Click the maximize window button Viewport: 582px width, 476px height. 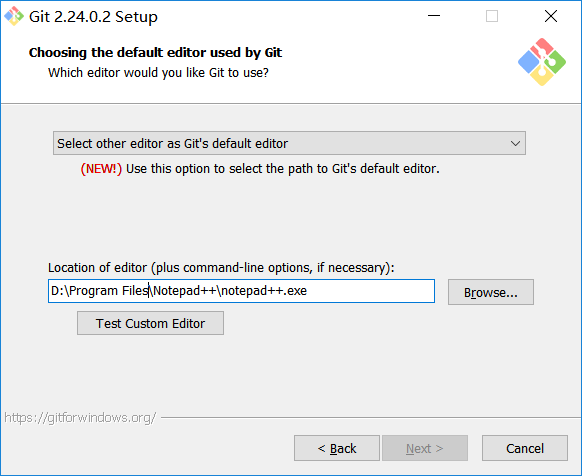tap(492, 16)
